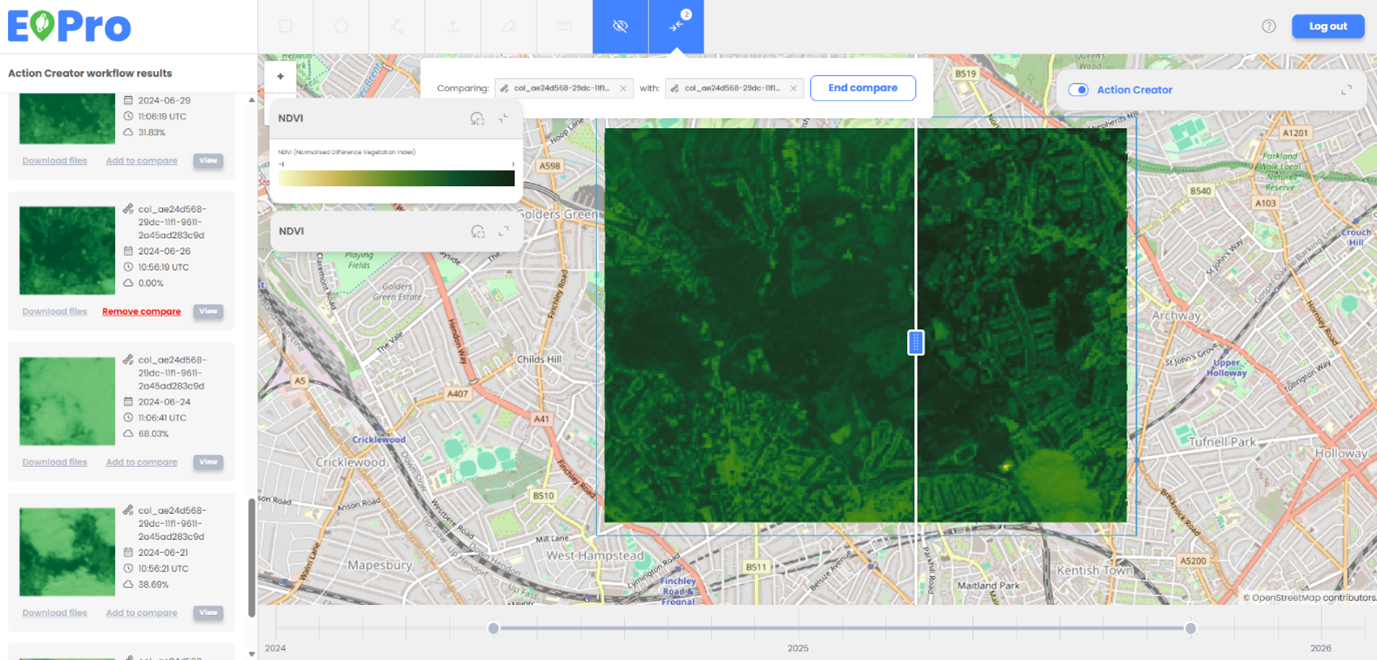Click End compare button
The width and height of the screenshot is (1377, 660).
click(862, 88)
